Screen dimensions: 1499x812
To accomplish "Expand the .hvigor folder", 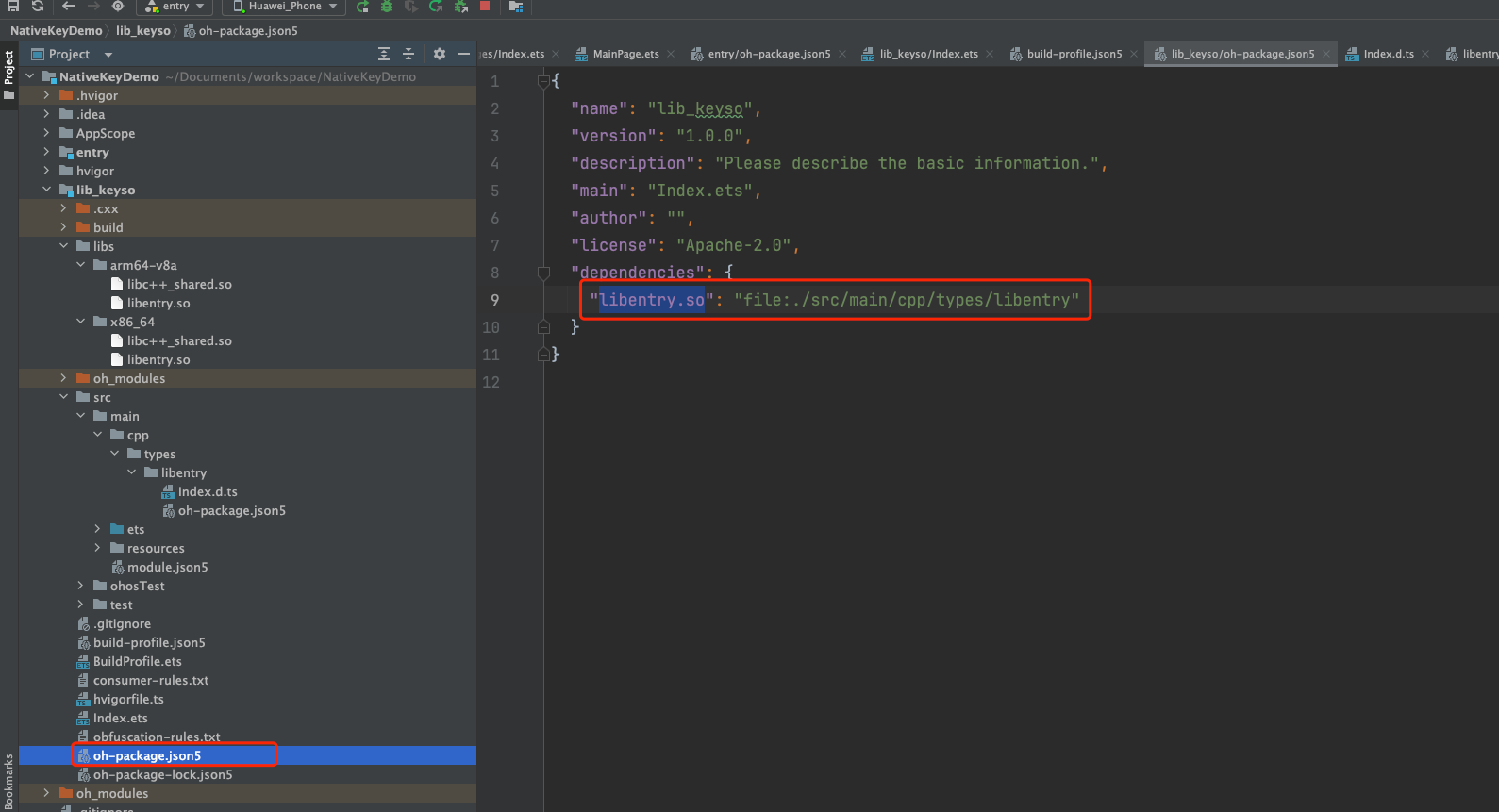I will coord(46,95).
